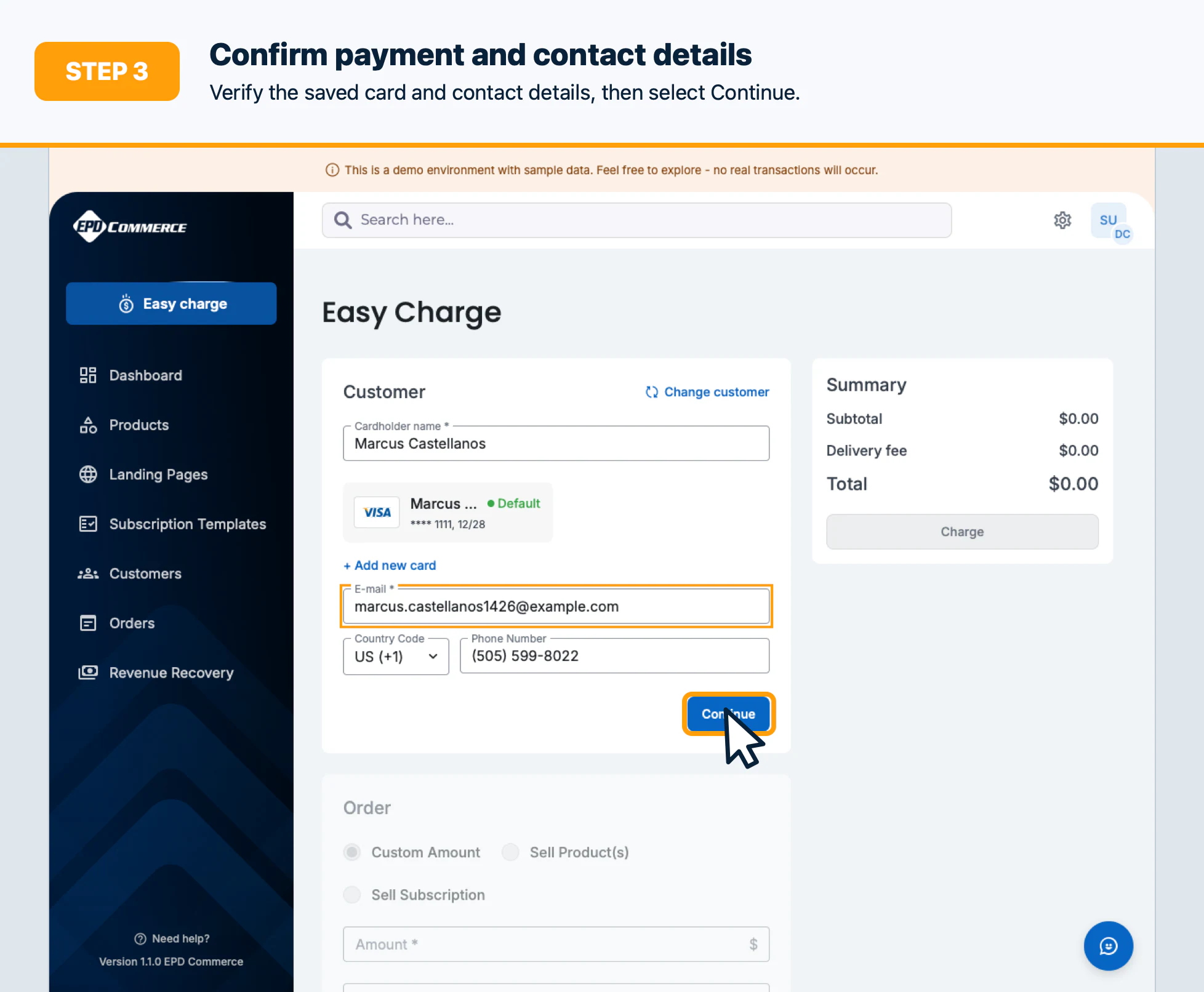
Task: Click the Revenue Recovery cash icon
Action: click(x=88, y=673)
